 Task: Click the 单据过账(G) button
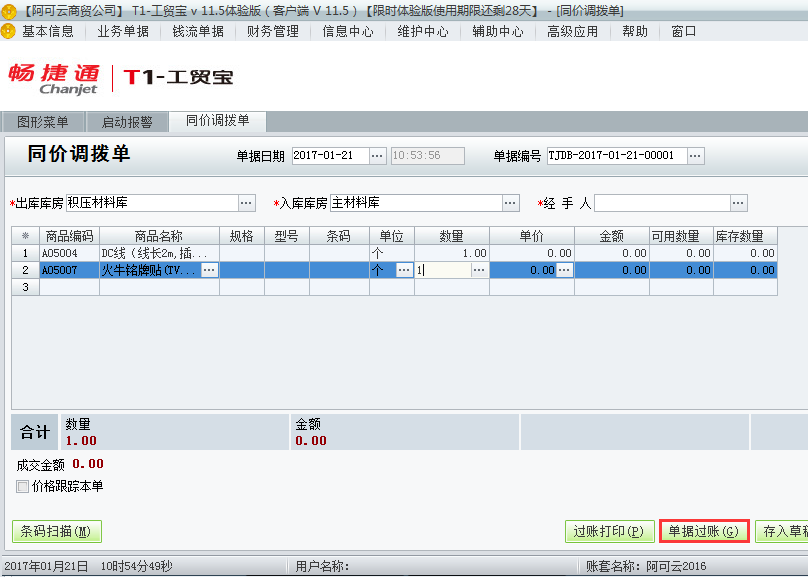(704, 531)
